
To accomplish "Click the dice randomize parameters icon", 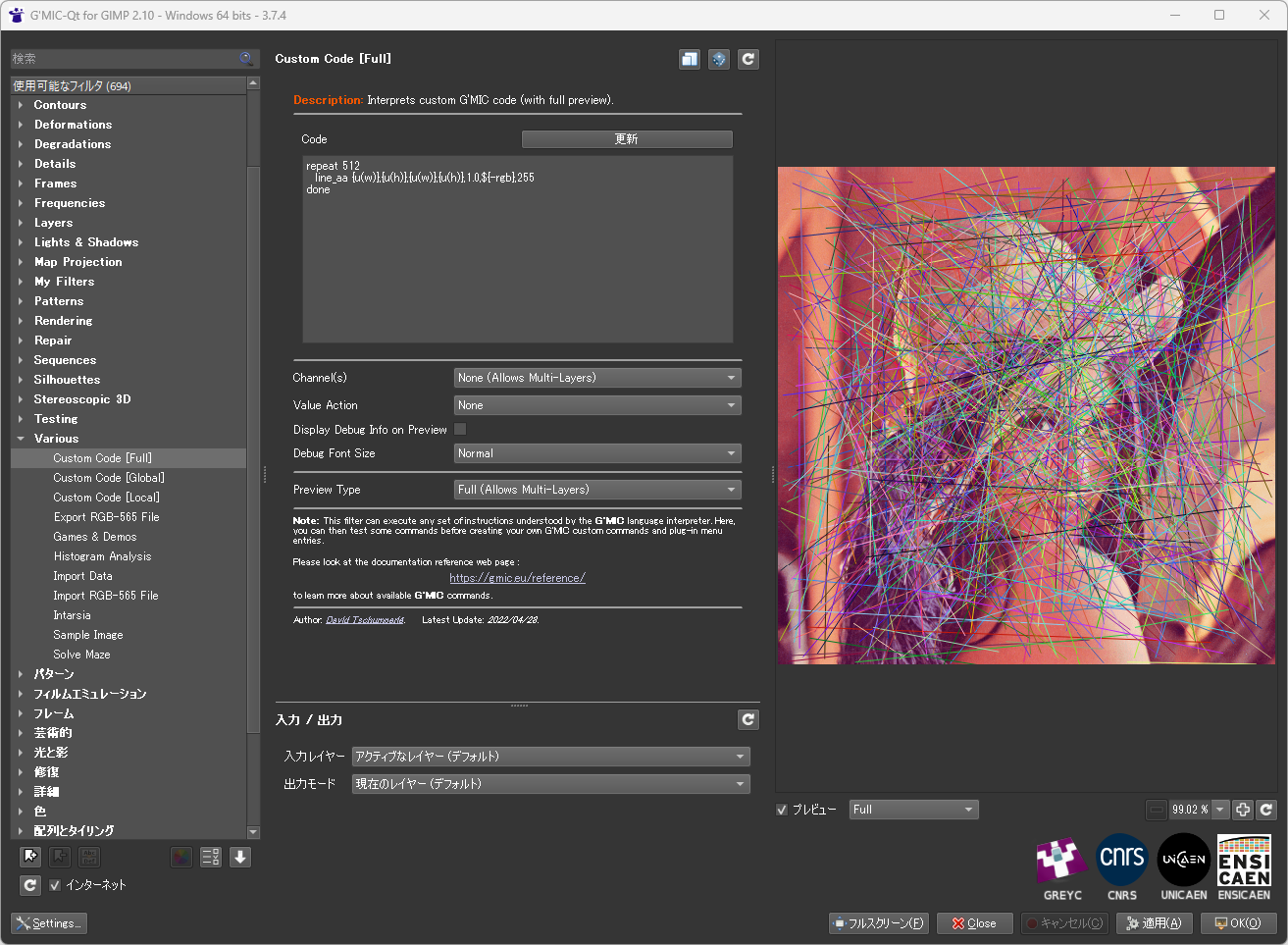I will 719,60.
